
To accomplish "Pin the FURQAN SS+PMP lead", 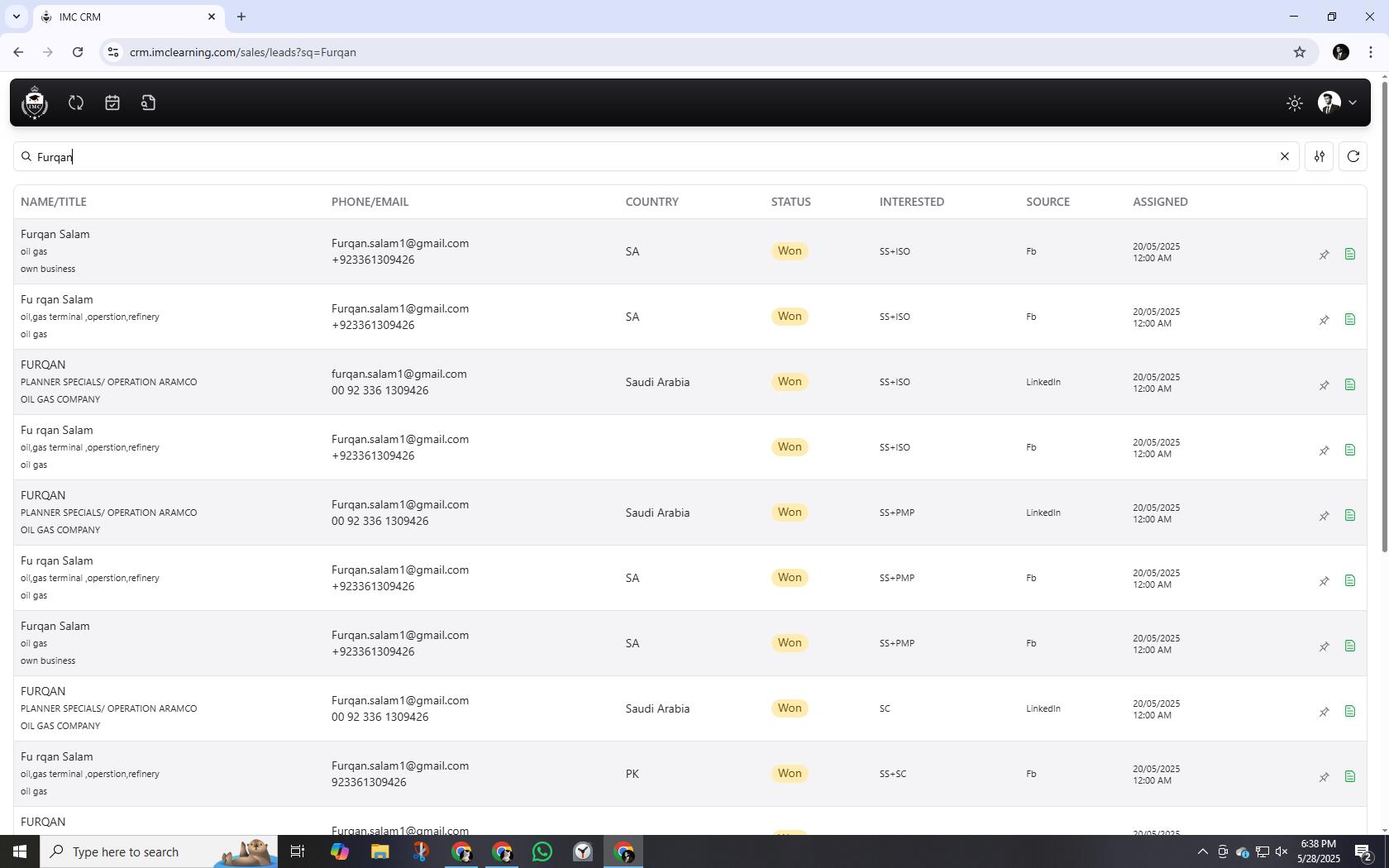I will click(1324, 516).
